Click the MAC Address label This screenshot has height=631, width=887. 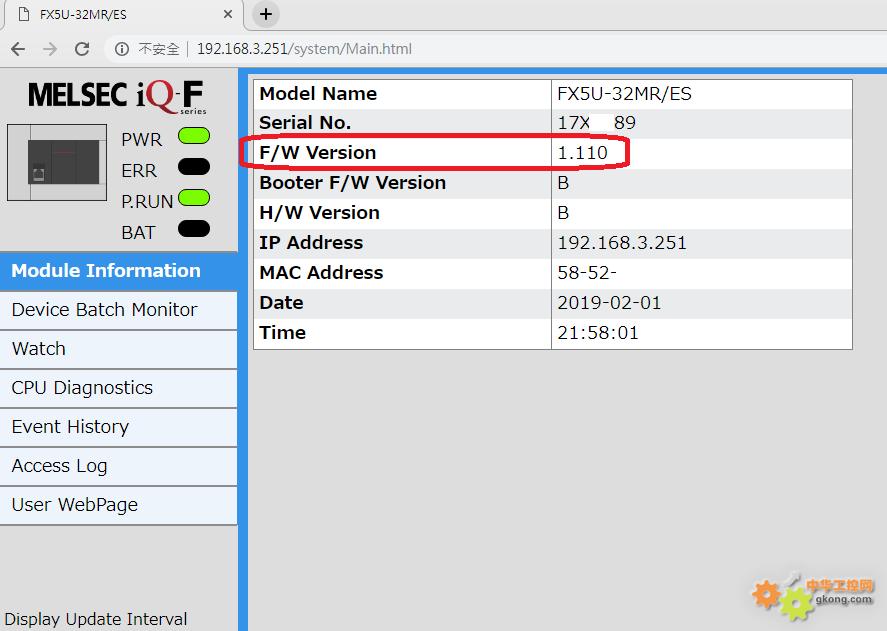pos(321,273)
